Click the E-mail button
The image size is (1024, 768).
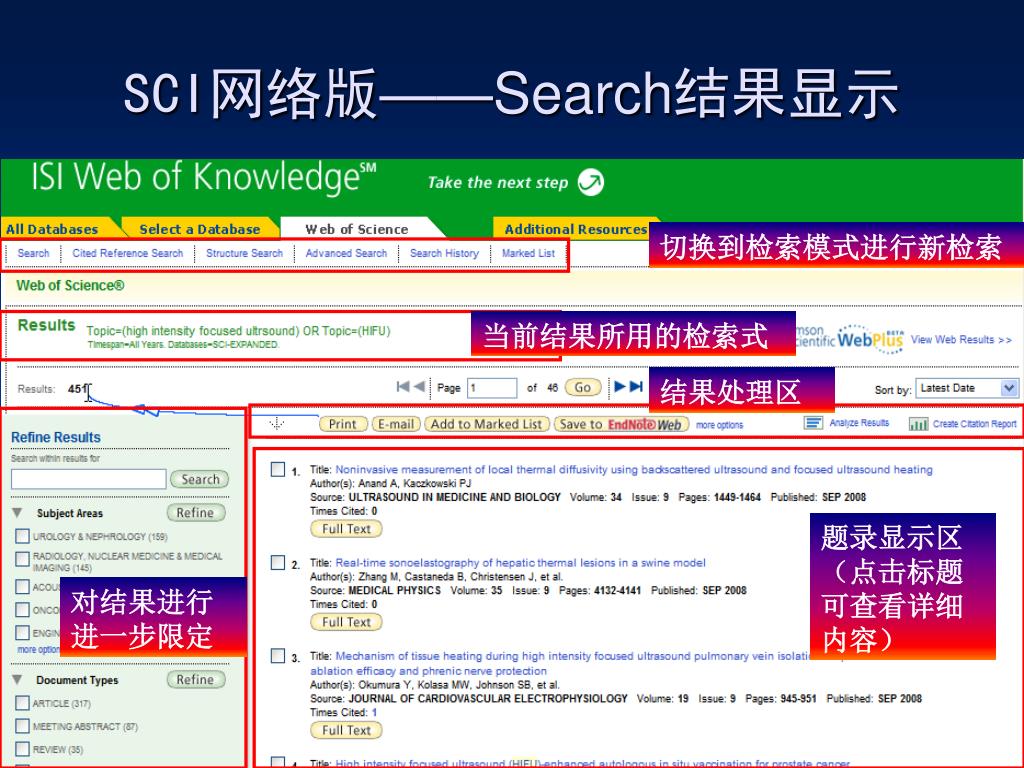coord(396,424)
